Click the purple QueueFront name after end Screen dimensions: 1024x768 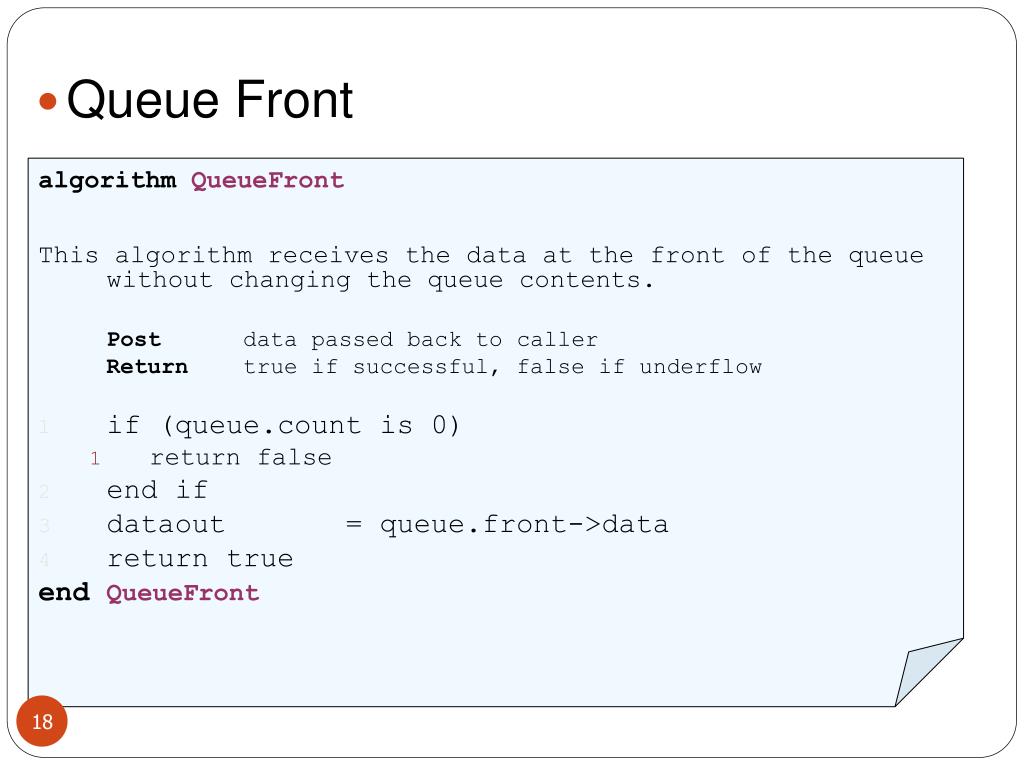183,593
